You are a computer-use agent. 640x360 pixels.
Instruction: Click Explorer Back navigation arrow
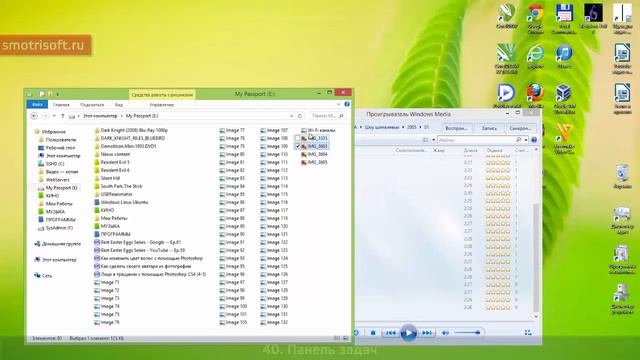[34, 116]
